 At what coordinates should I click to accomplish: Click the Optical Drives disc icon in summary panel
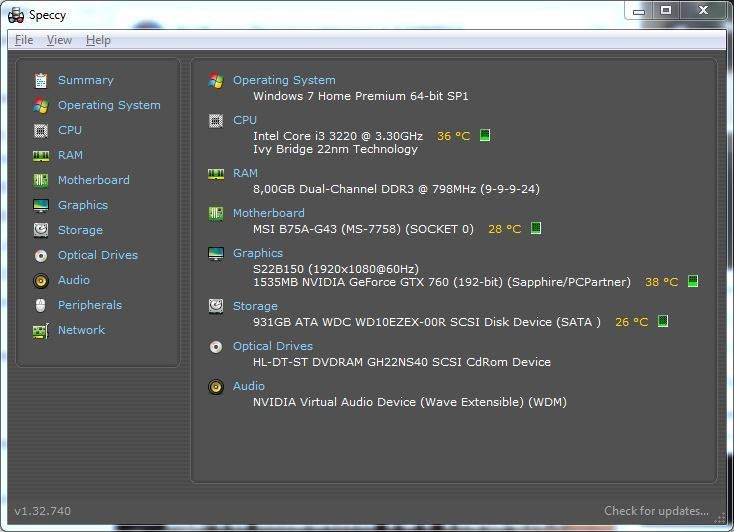[x=216, y=347]
